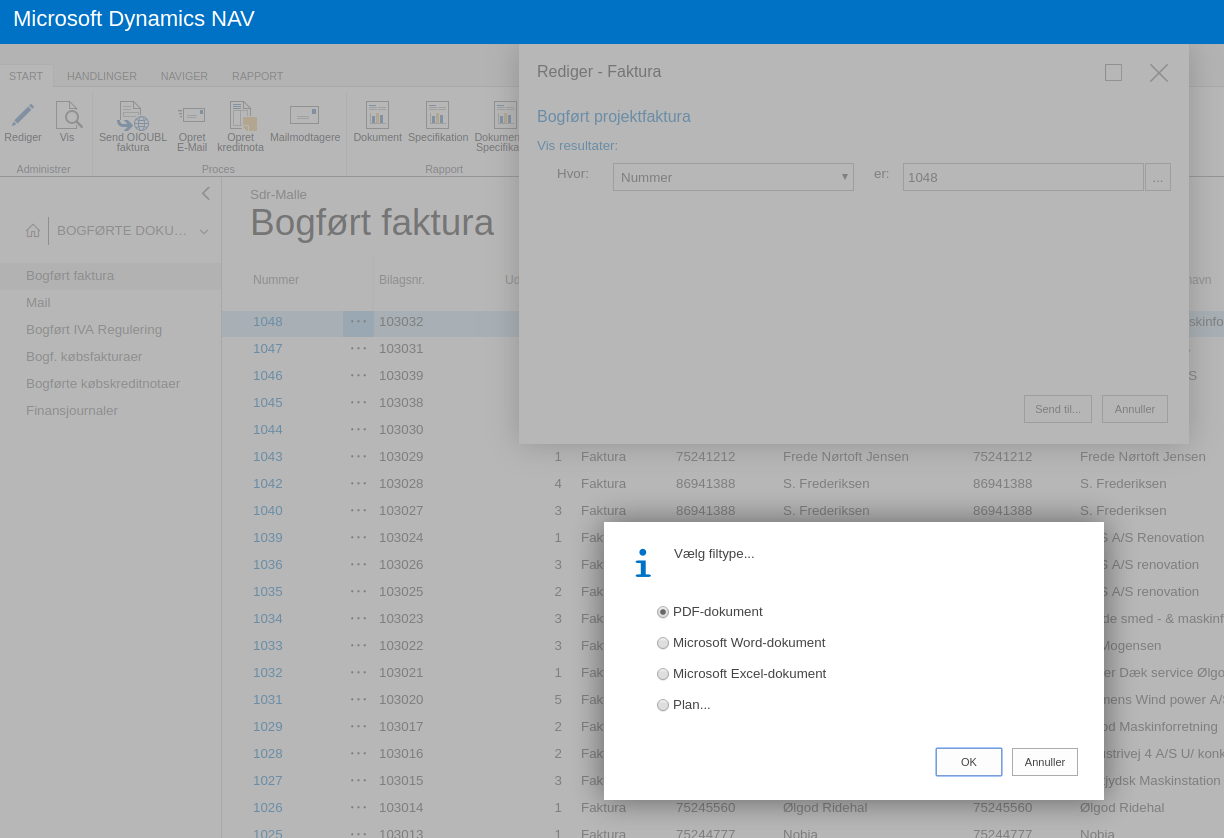This screenshot has width=1224, height=838.
Task: Open Bogført faktura in the navigation pane
Action: point(110,275)
